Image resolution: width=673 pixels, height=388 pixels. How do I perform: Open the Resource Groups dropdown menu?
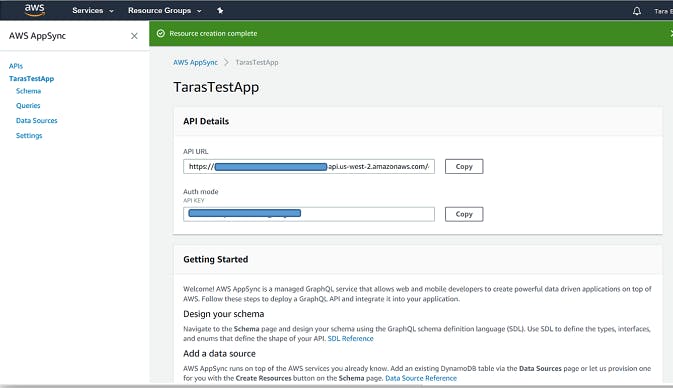[164, 10]
